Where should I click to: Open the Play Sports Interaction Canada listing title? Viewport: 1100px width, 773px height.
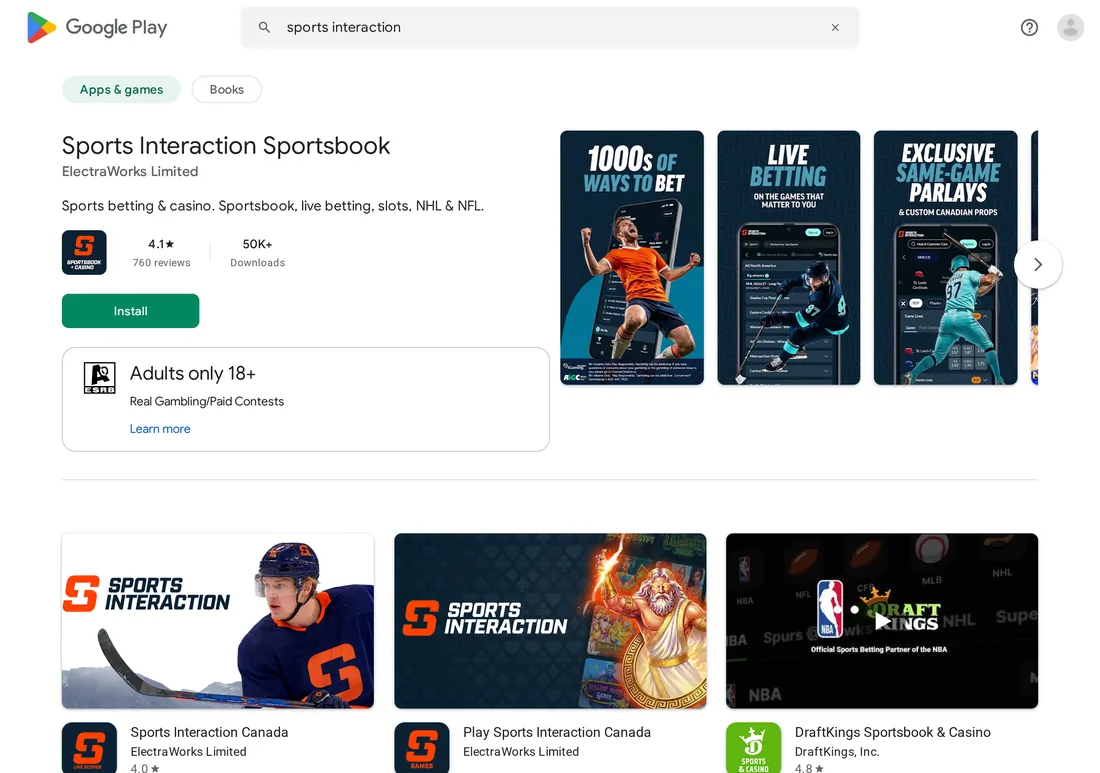pyautogui.click(x=557, y=732)
